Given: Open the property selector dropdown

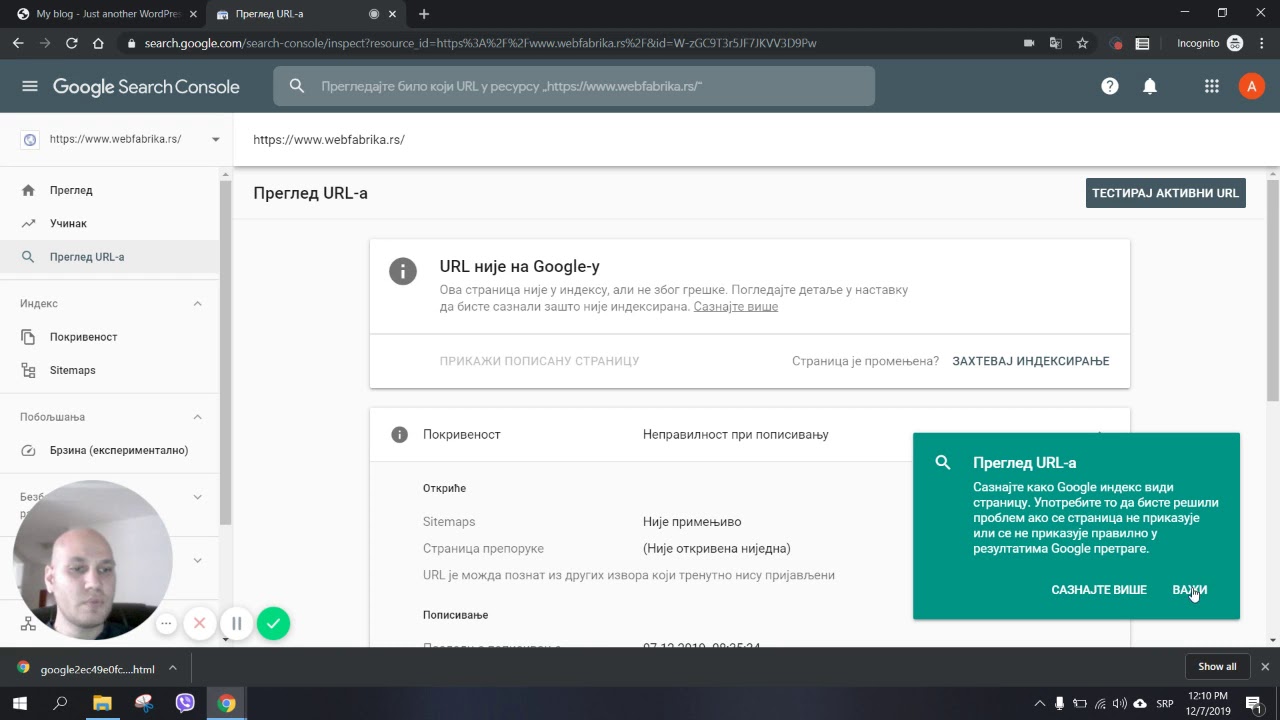Looking at the screenshot, I should pyautogui.click(x=215, y=139).
